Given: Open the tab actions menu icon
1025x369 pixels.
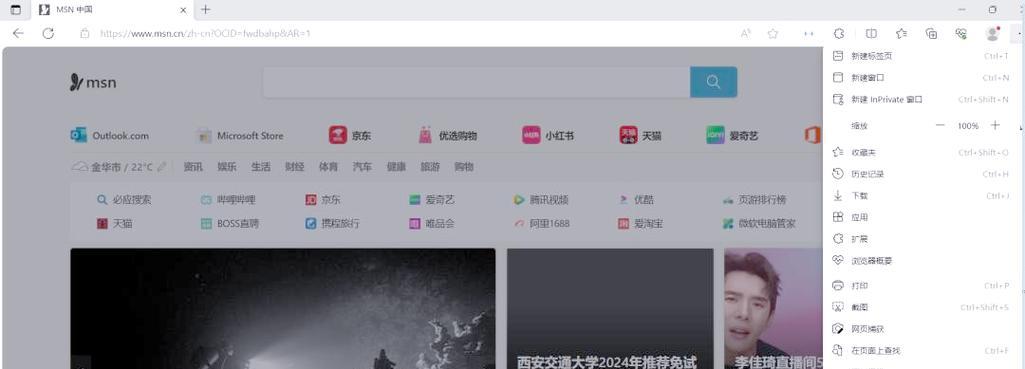Looking at the screenshot, I should pos(16,10).
